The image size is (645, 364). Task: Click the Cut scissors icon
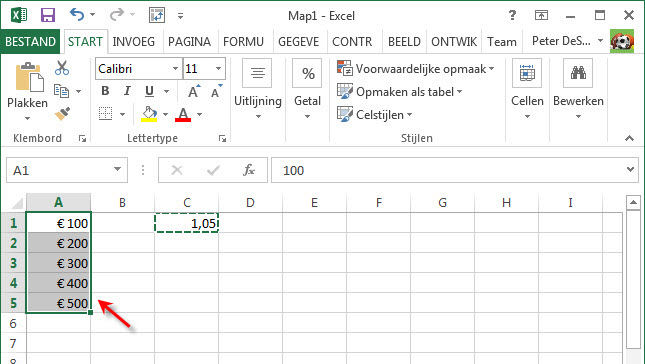tap(62, 68)
